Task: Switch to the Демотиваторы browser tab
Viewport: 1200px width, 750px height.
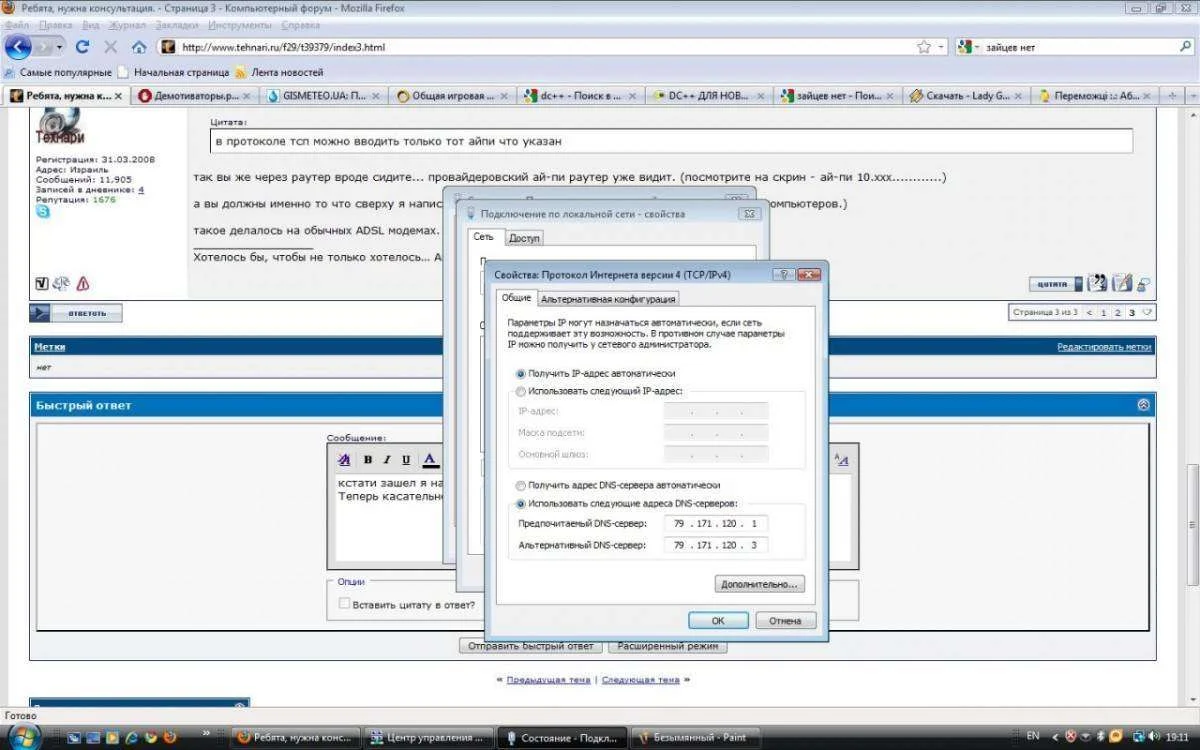Action: pyautogui.click(x=195, y=96)
